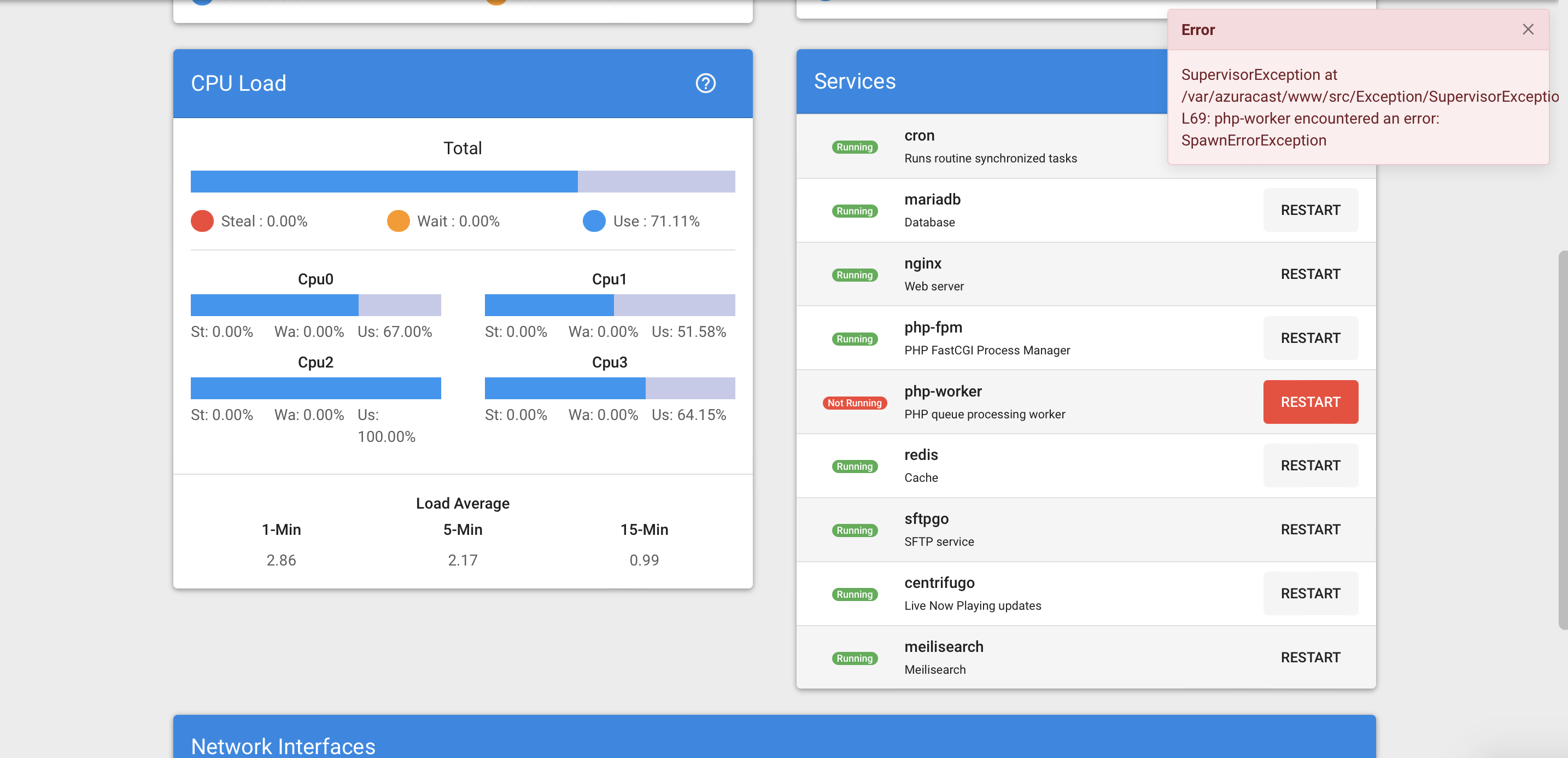Dismiss the Error notification
Screen dimensions: 1568x758
[x=1527, y=29]
